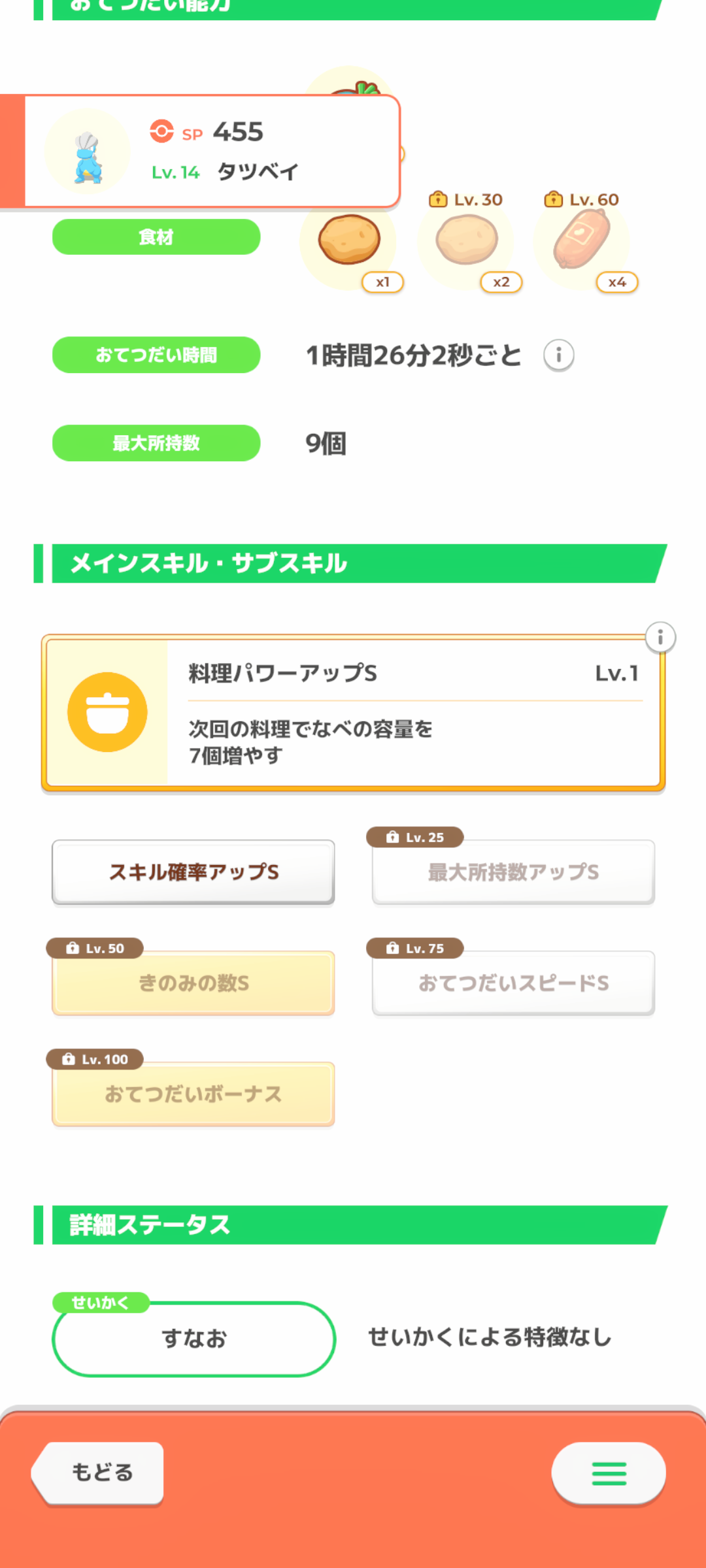Tap the yellow cooking pot skill icon
Image resolution: width=706 pixels, height=1568 pixels.
(x=107, y=712)
